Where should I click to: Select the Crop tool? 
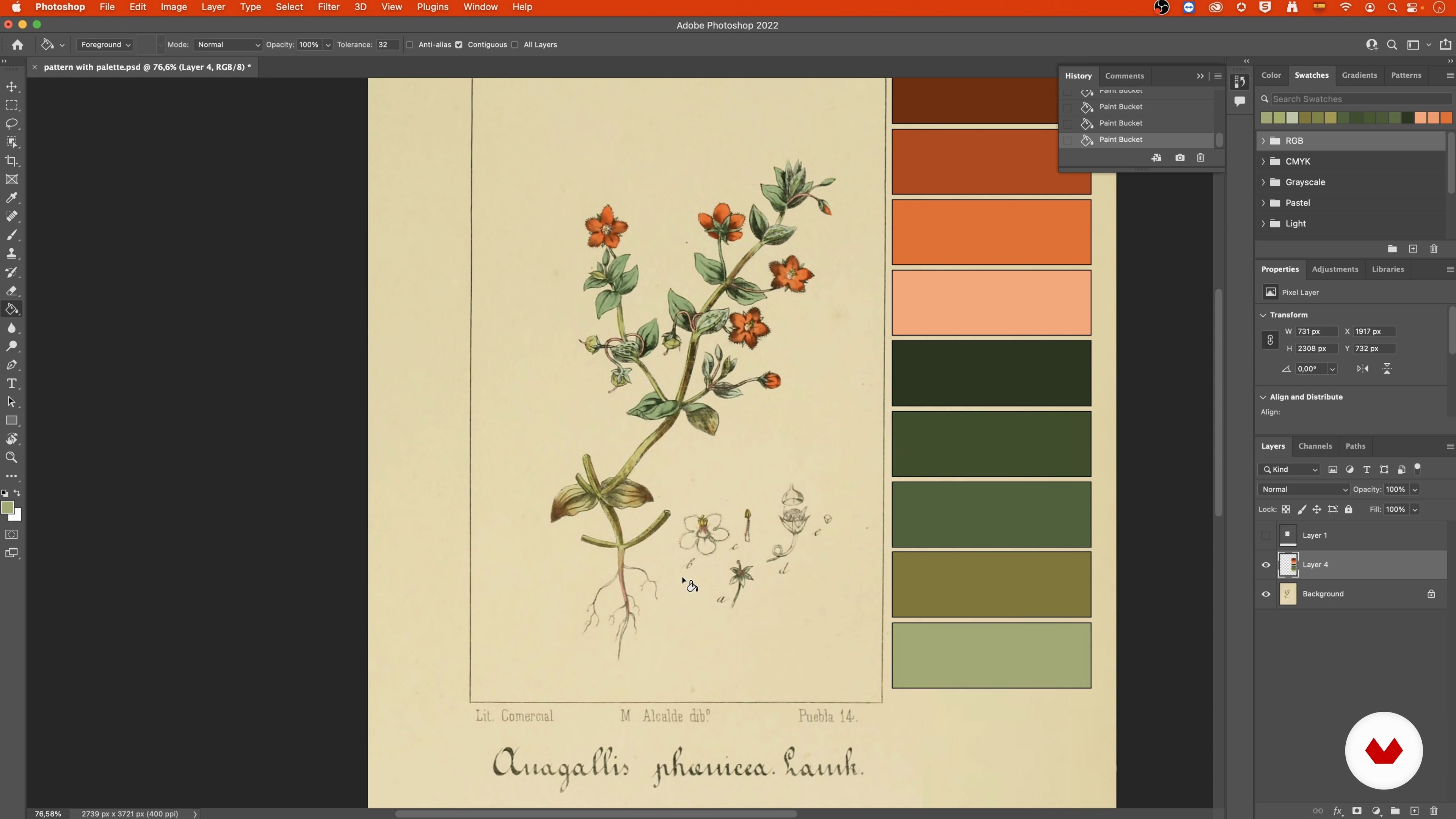click(12, 161)
